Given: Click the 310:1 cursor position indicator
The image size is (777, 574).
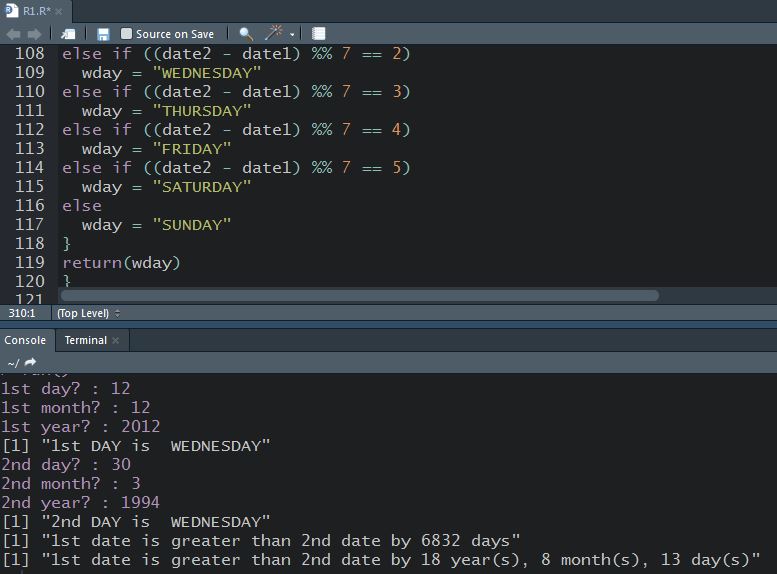Looking at the screenshot, I should tap(23, 313).
